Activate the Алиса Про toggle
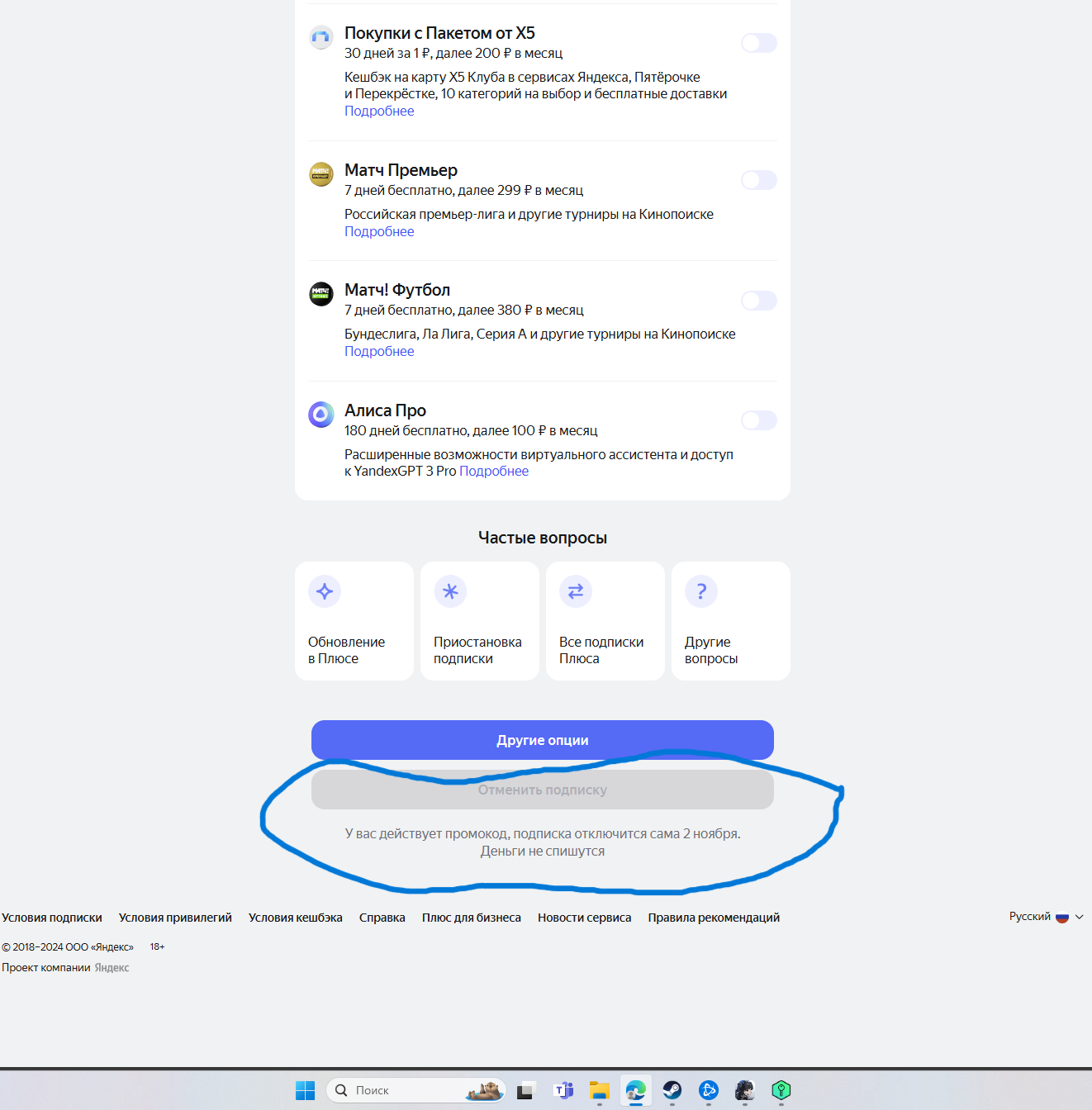This screenshot has width=1092, height=1110. [x=759, y=420]
